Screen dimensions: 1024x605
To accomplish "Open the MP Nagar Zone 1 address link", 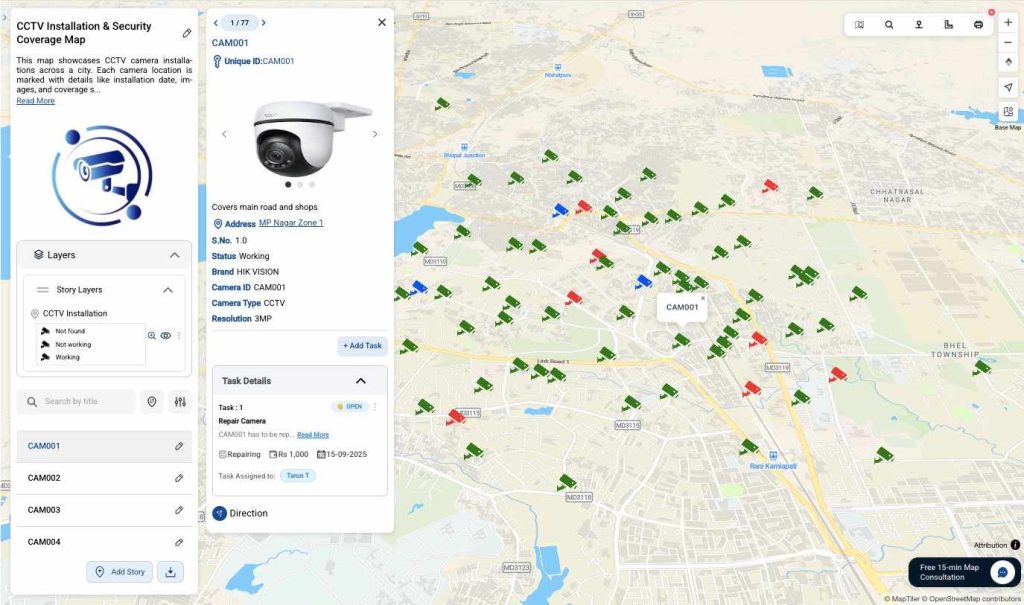I will coord(290,223).
